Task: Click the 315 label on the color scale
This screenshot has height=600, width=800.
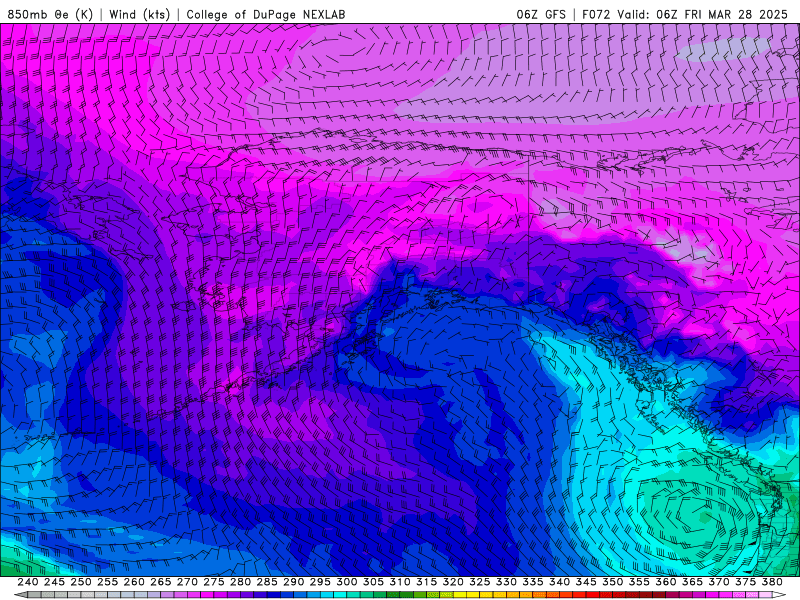Action: click(426, 582)
